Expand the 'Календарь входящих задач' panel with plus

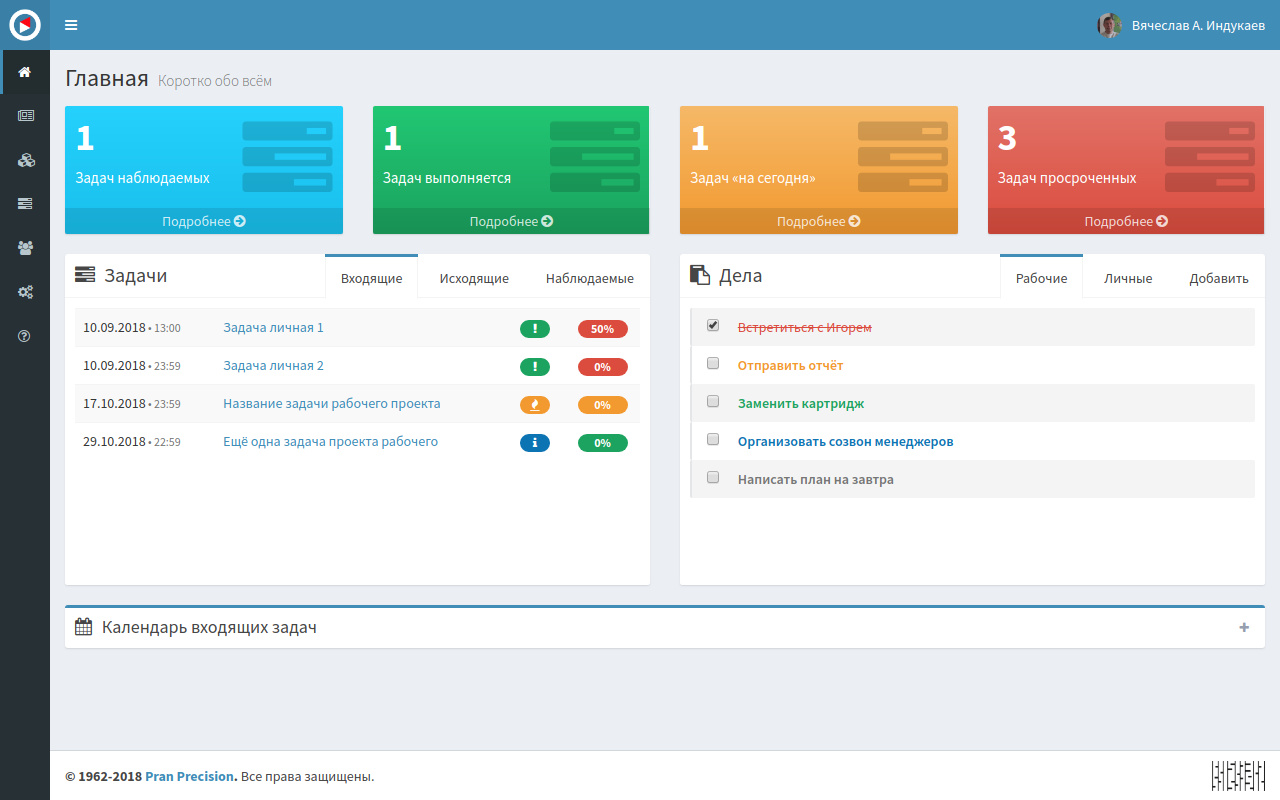[x=1244, y=628]
